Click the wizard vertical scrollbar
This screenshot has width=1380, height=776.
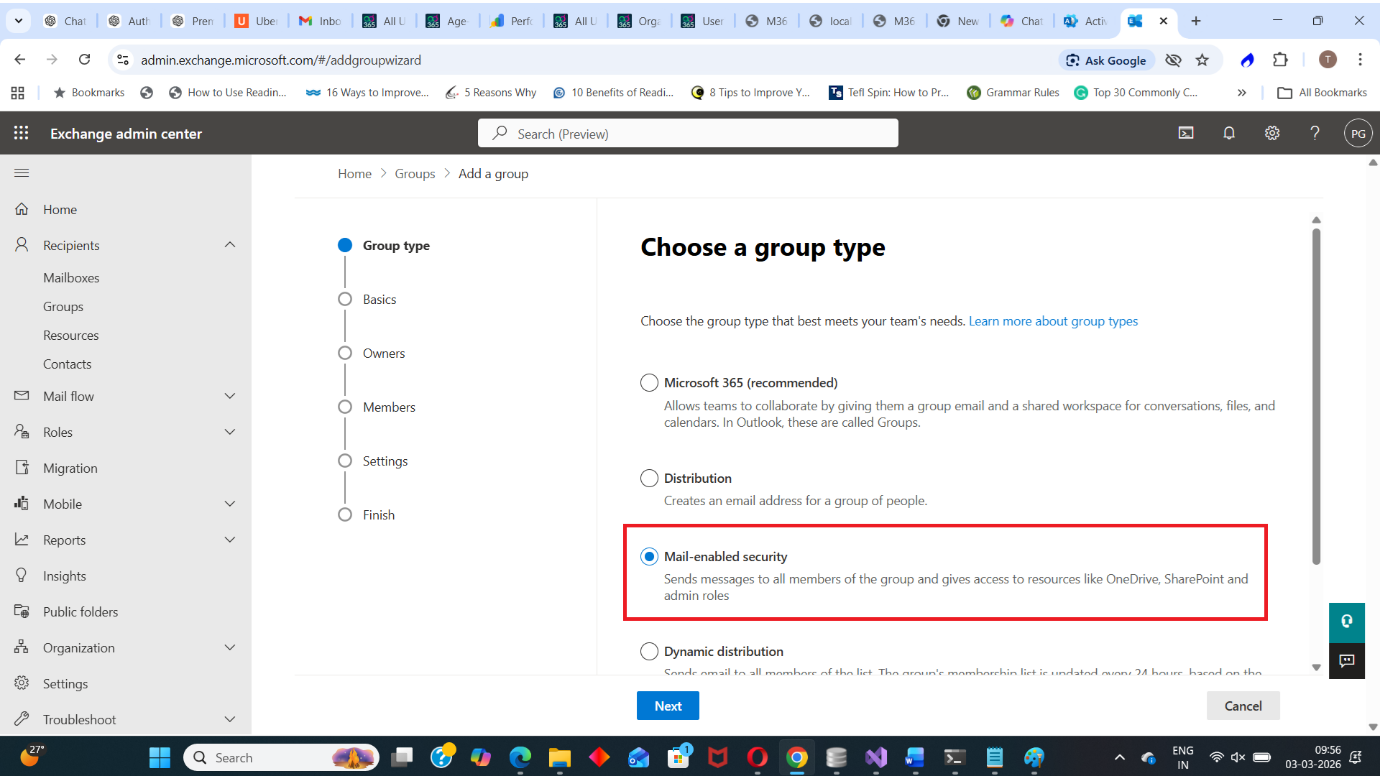tap(1316, 400)
